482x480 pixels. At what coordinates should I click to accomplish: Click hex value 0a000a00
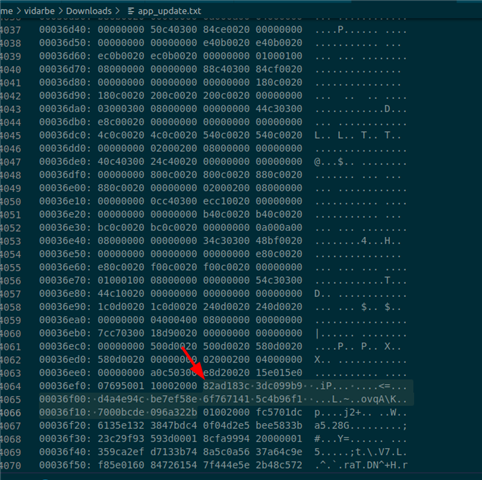[279, 228]
